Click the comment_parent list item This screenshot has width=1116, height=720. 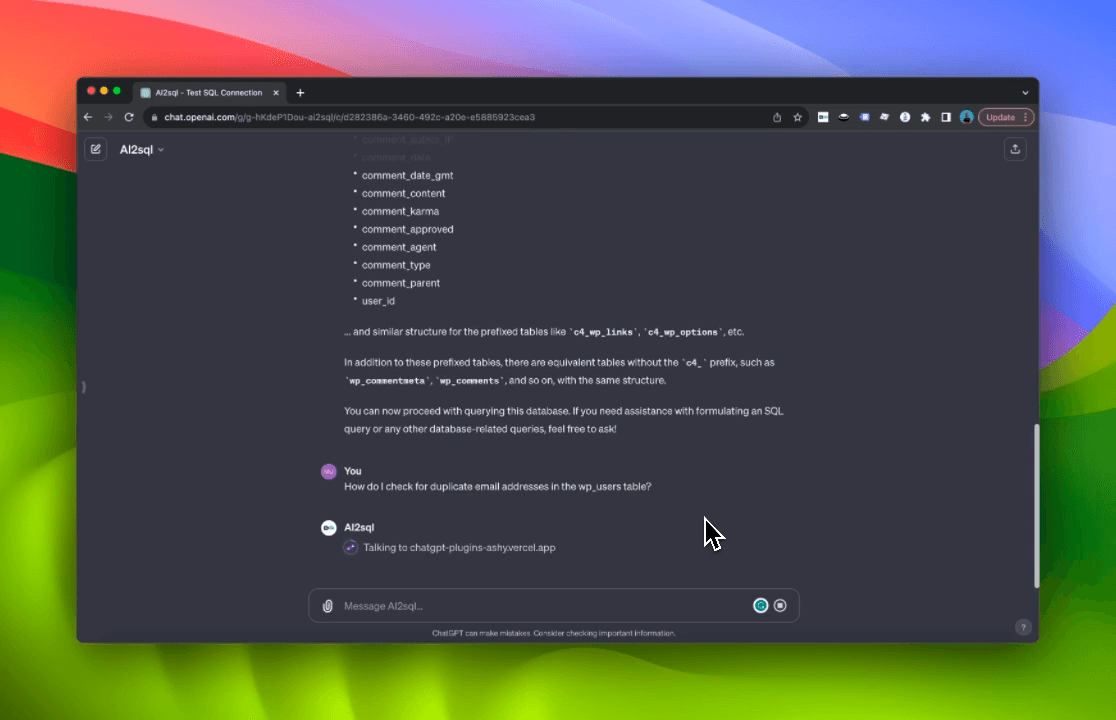pyautogui.click(x=401, y=282)
